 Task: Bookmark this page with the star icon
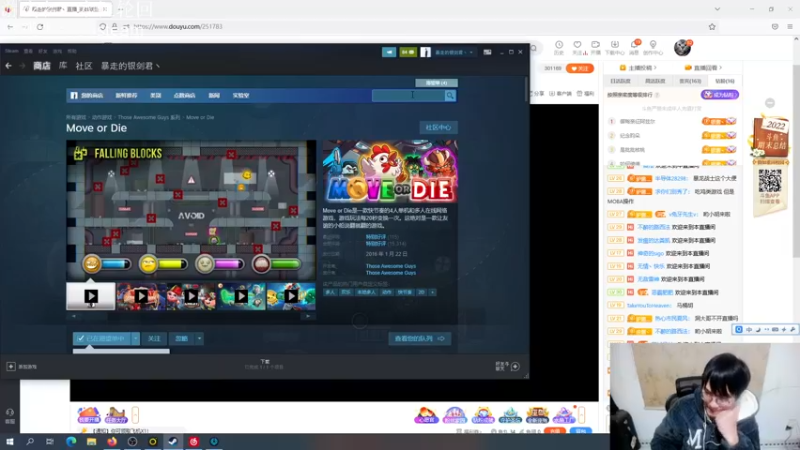[712, 27]
